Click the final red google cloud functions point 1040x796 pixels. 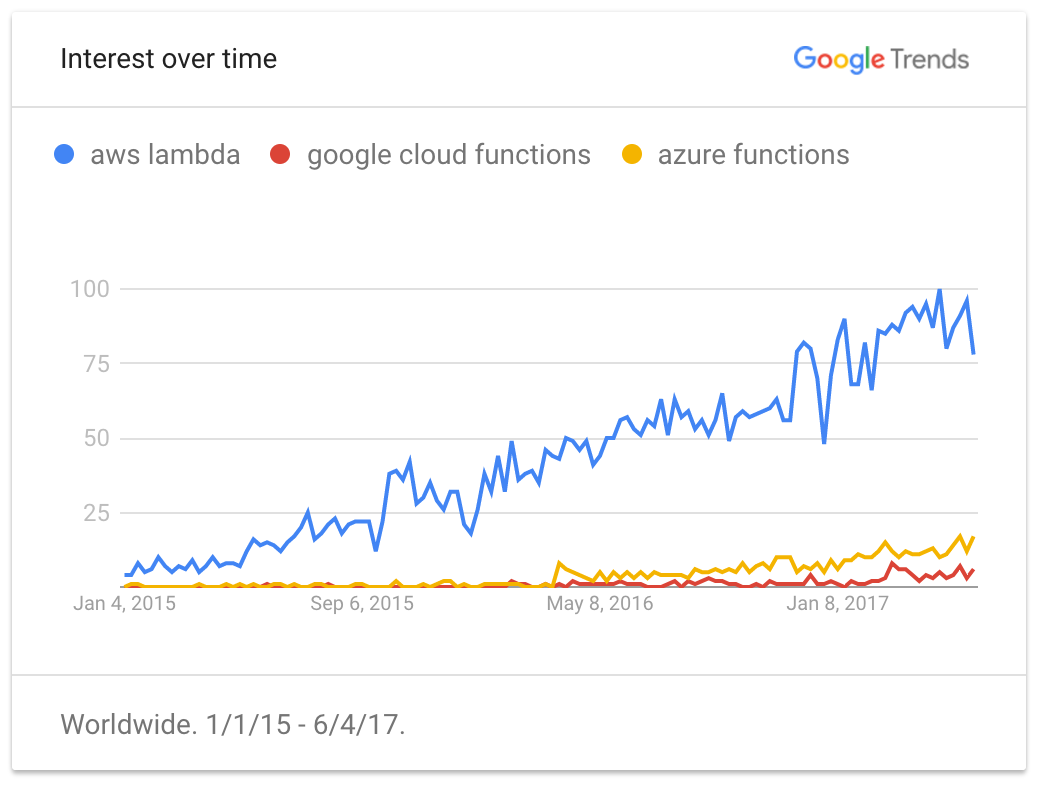pos(973,570)
